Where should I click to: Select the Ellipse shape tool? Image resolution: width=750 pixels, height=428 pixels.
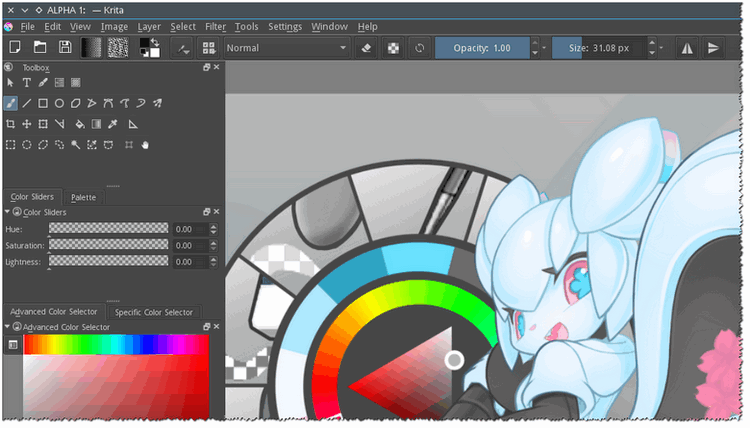(59, 103)
